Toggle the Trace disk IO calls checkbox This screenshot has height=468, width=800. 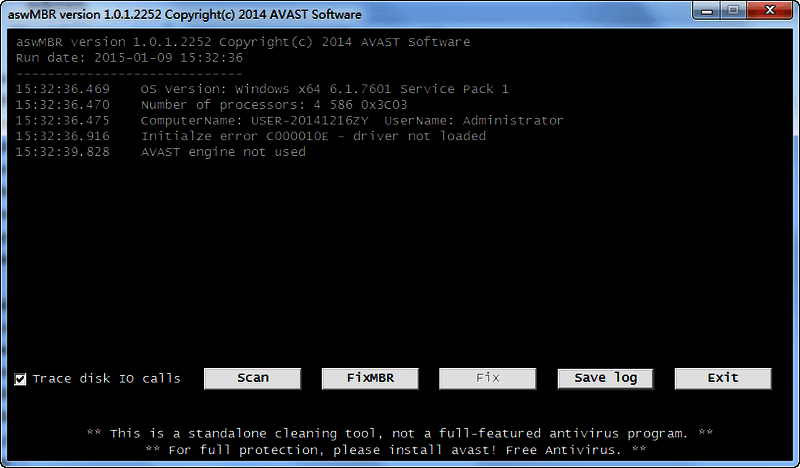[21, 379]
